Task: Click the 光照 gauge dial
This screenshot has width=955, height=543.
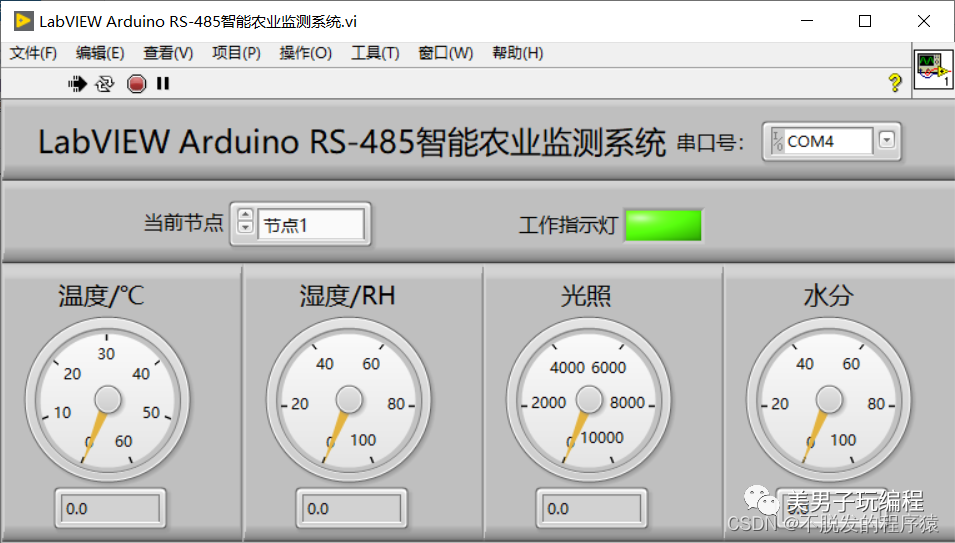Action: (589, 401)
